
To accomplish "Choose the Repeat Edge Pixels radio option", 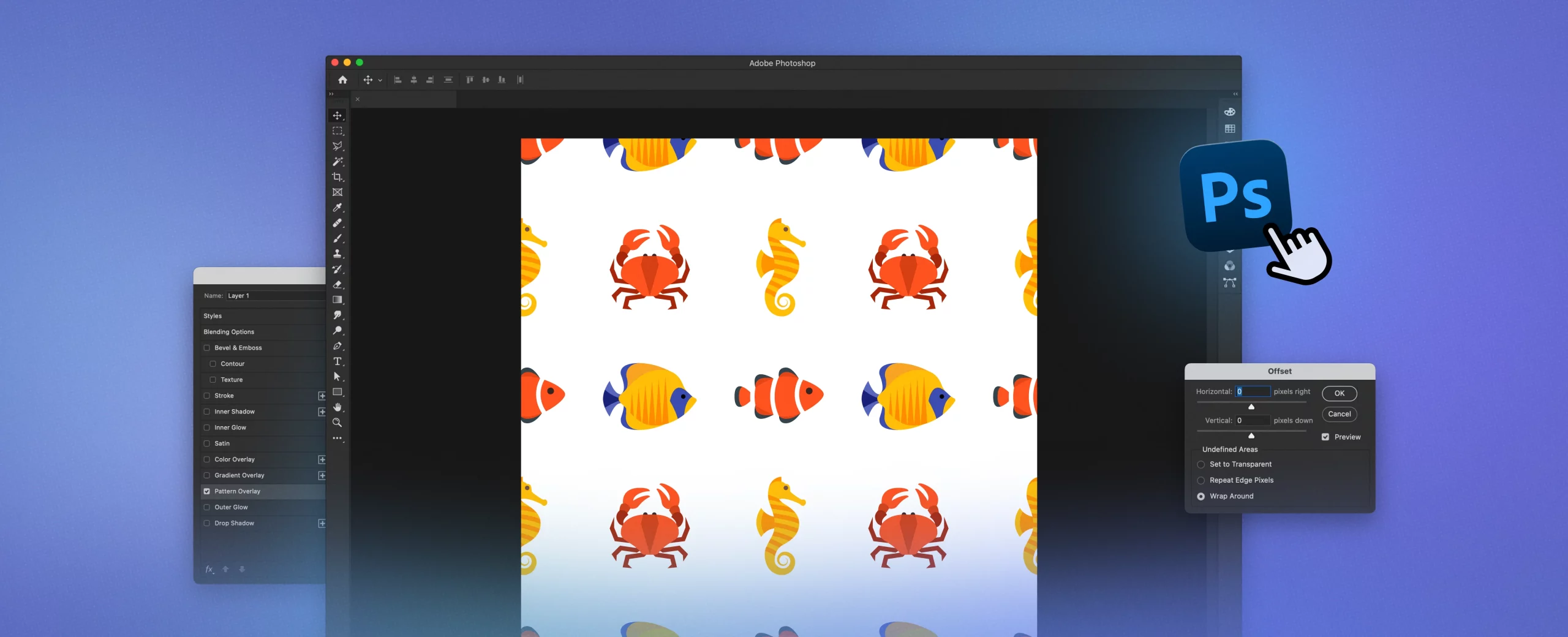I will (x=1201, y=480).
